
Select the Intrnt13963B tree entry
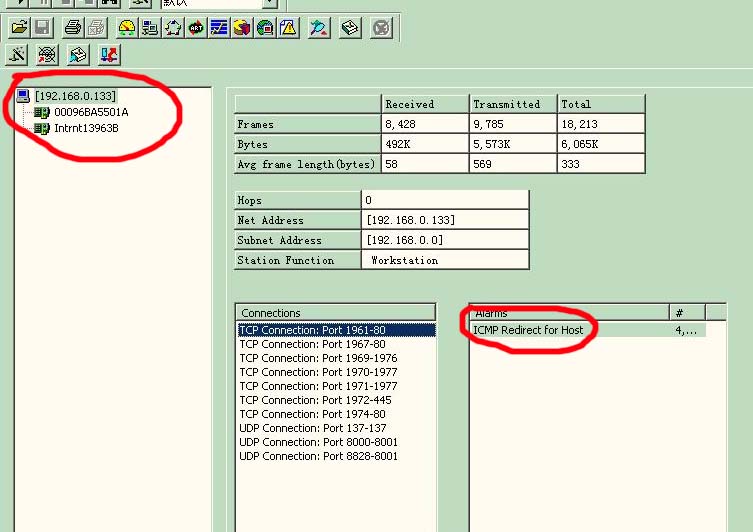pos(86,128)
